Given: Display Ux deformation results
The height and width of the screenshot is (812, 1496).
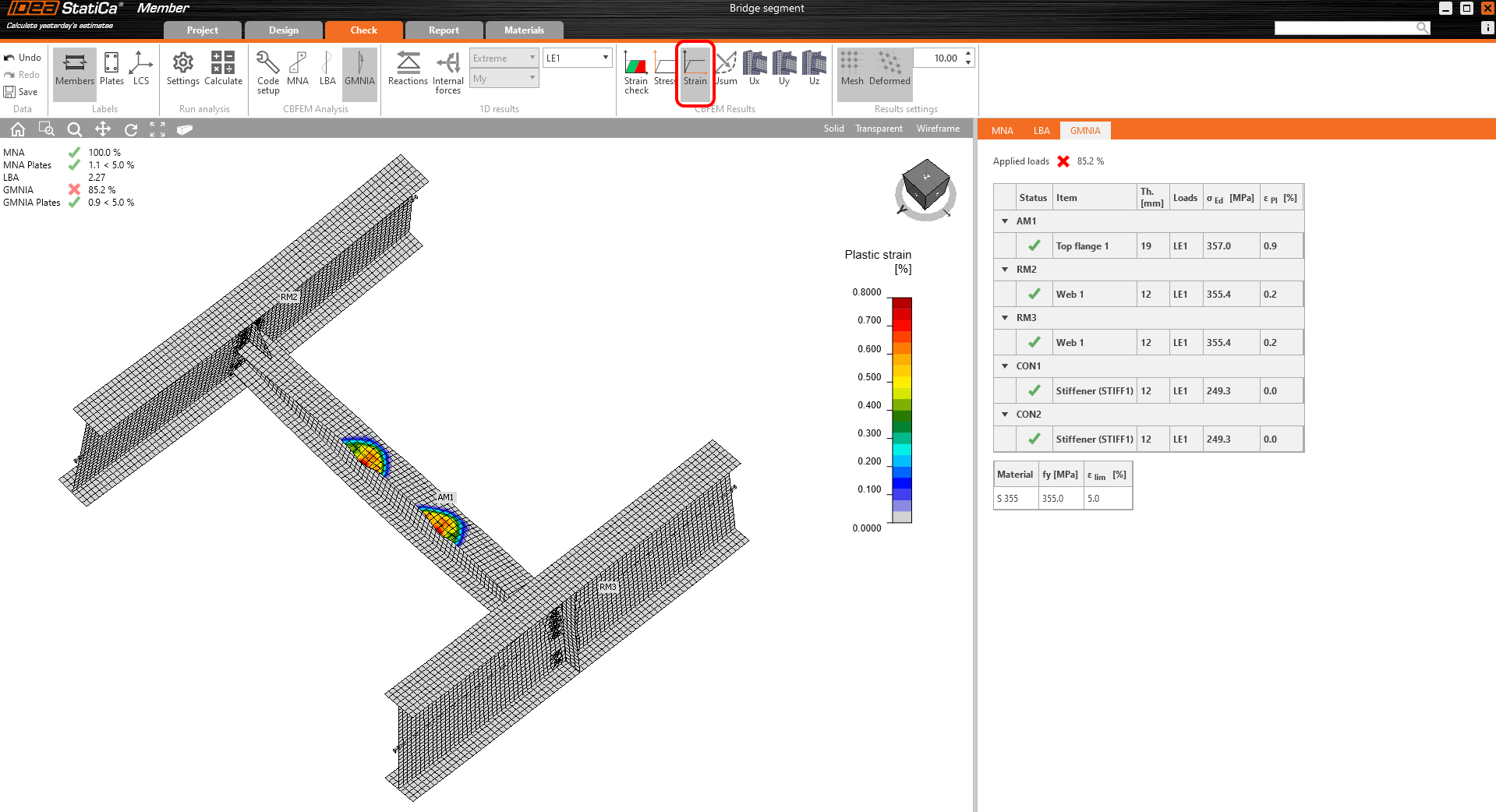Looking at the screenshot, I should 754,69.
